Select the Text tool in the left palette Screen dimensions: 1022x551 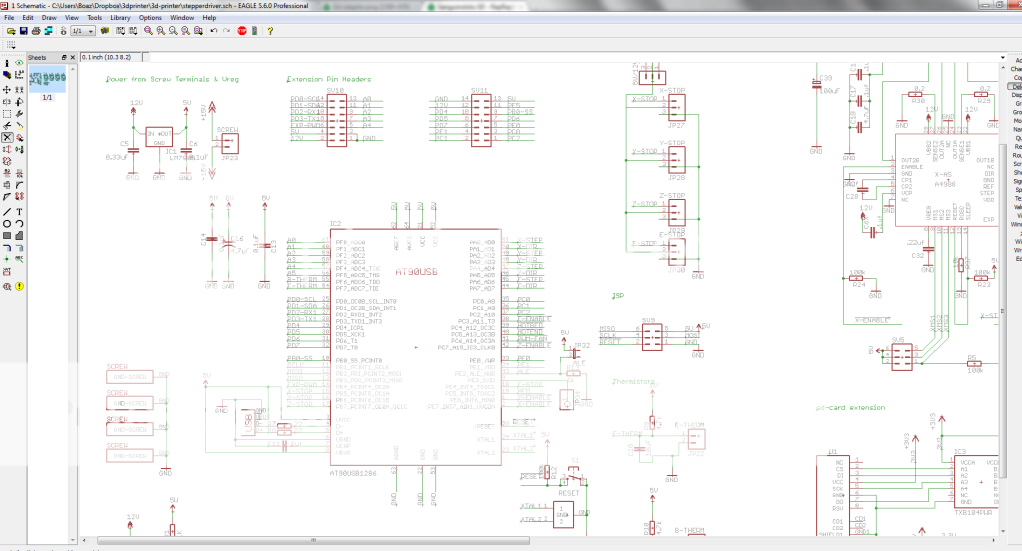(x=20, y=211)
